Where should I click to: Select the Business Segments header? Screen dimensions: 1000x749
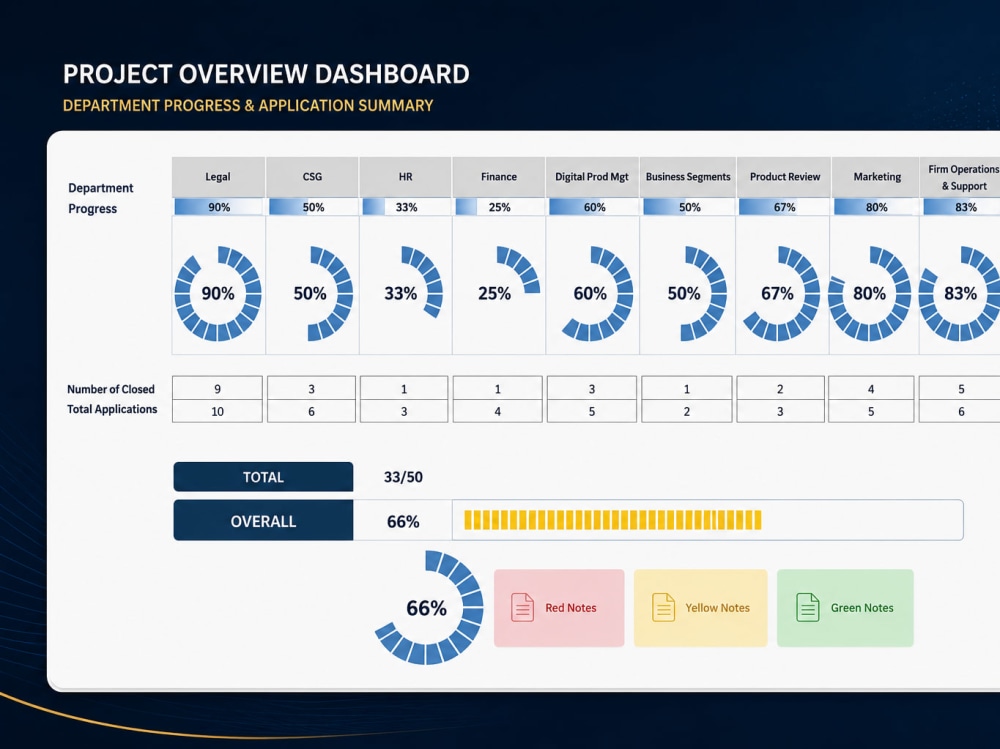point(688,177)
